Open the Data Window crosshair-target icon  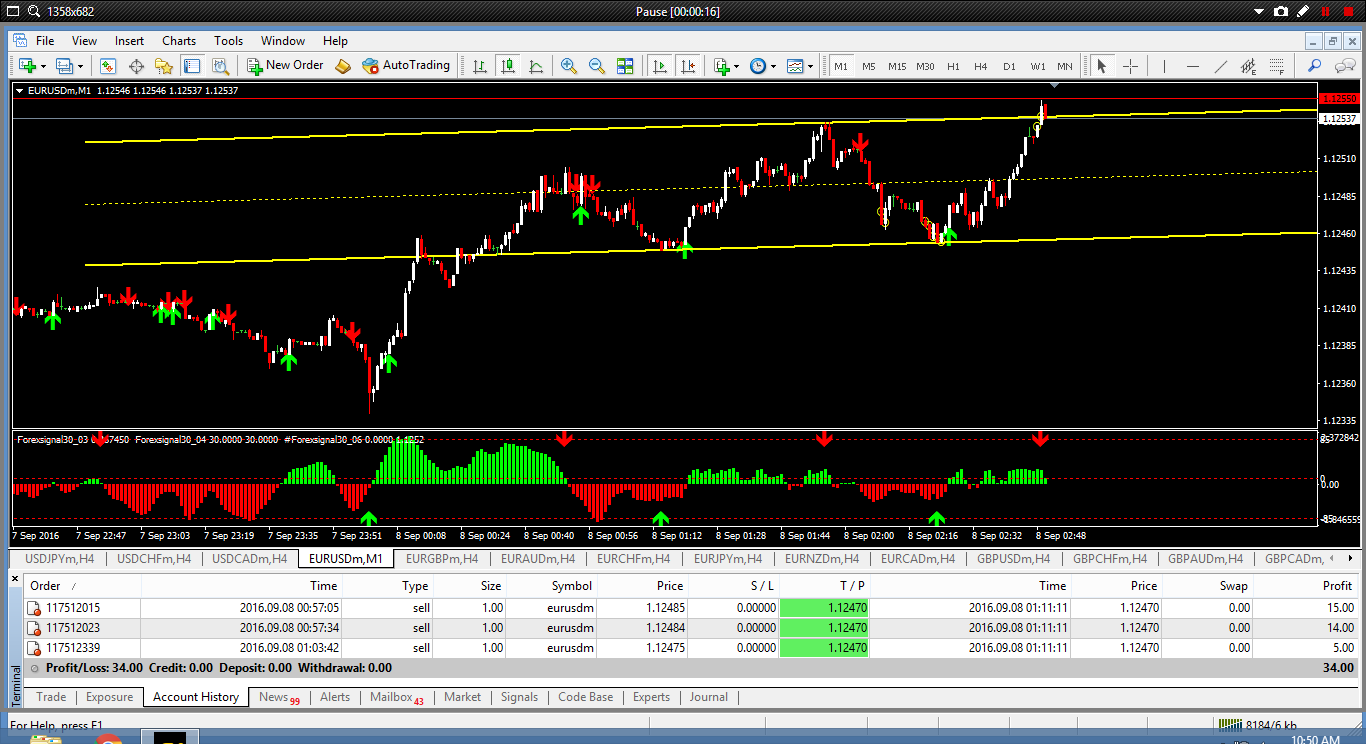coord(136,66)
